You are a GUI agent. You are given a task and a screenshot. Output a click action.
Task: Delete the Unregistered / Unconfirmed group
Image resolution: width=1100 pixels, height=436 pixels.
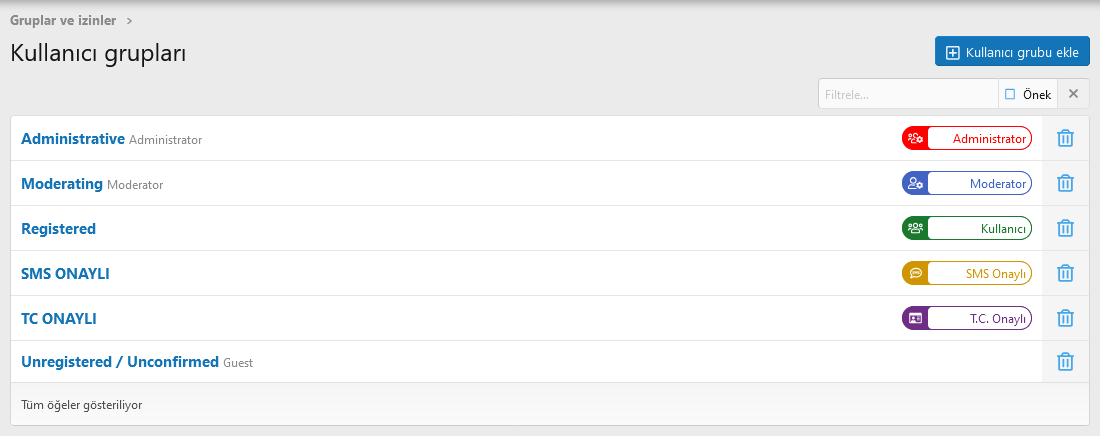[1066, 362]
